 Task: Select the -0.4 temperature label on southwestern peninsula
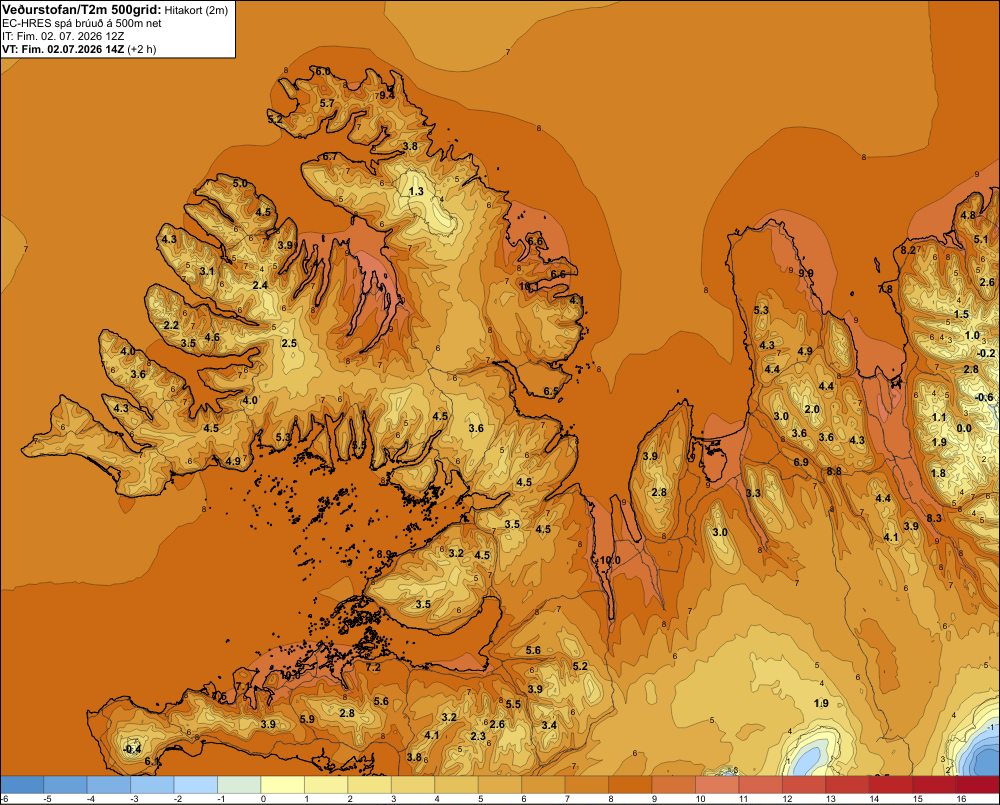point(131,749)
